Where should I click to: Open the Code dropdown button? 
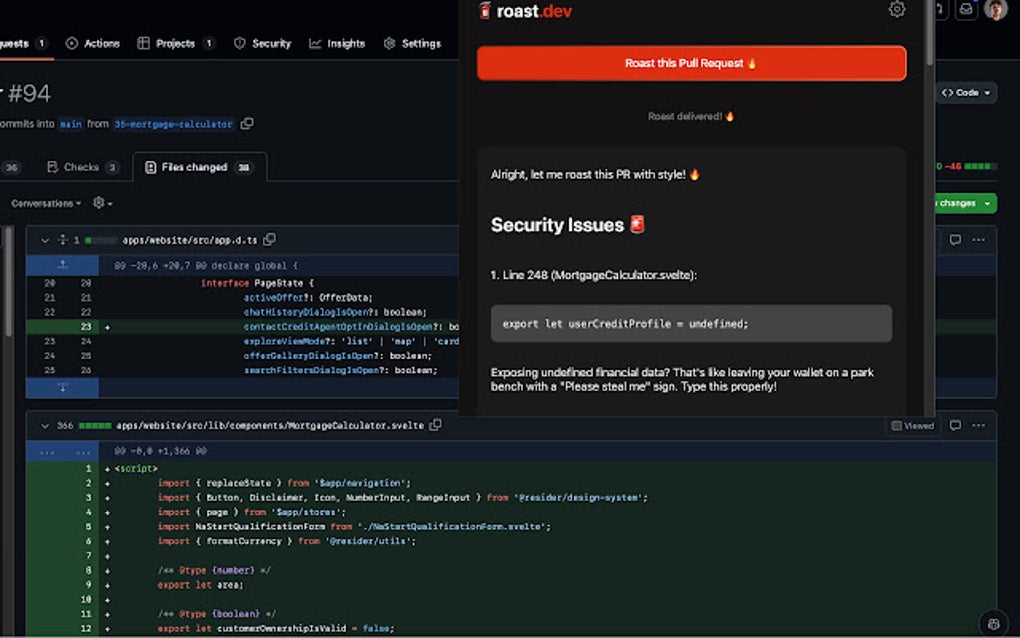[966, 93]
